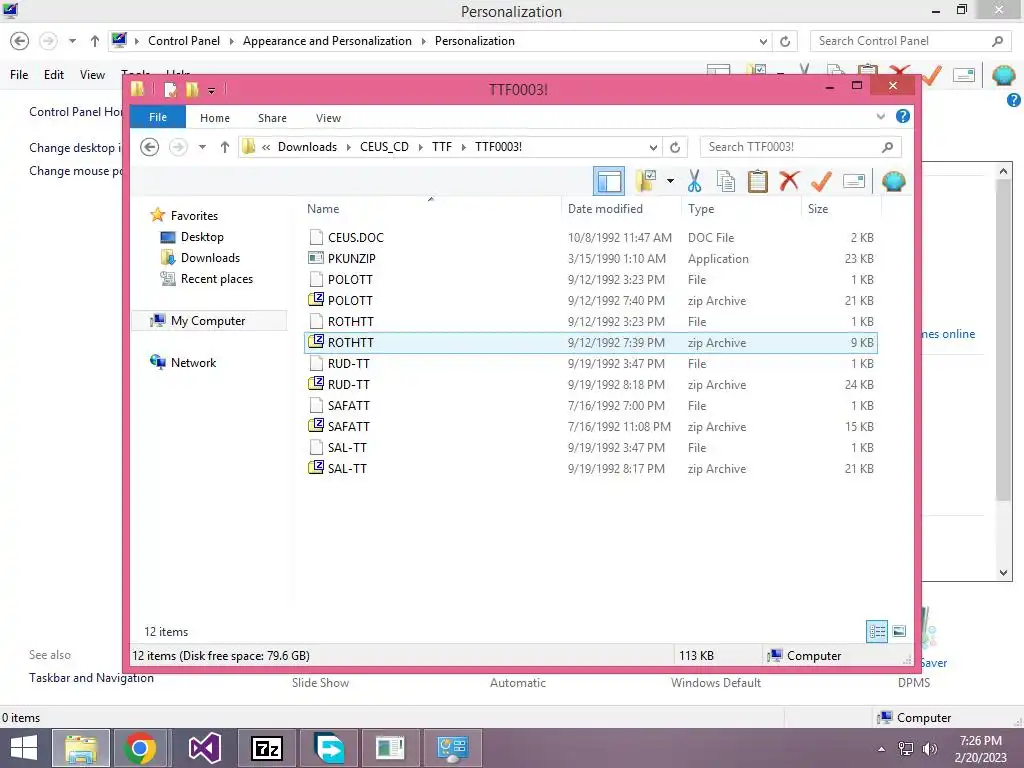Select the 1 KB POLOTT File entry
Image resolution: width=1024 pixels, height=768 pixels.
pos(590,280)
